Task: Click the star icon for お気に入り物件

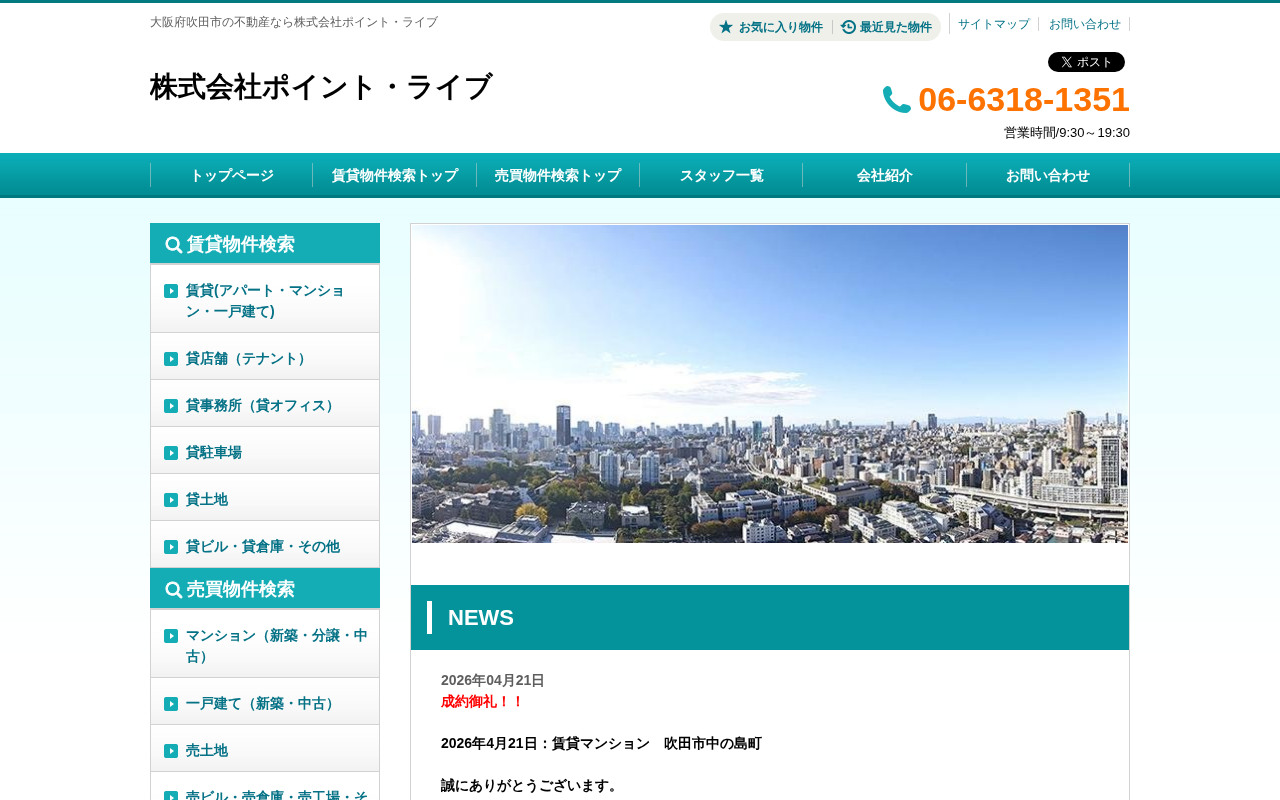Action: [x=726, y=27]
